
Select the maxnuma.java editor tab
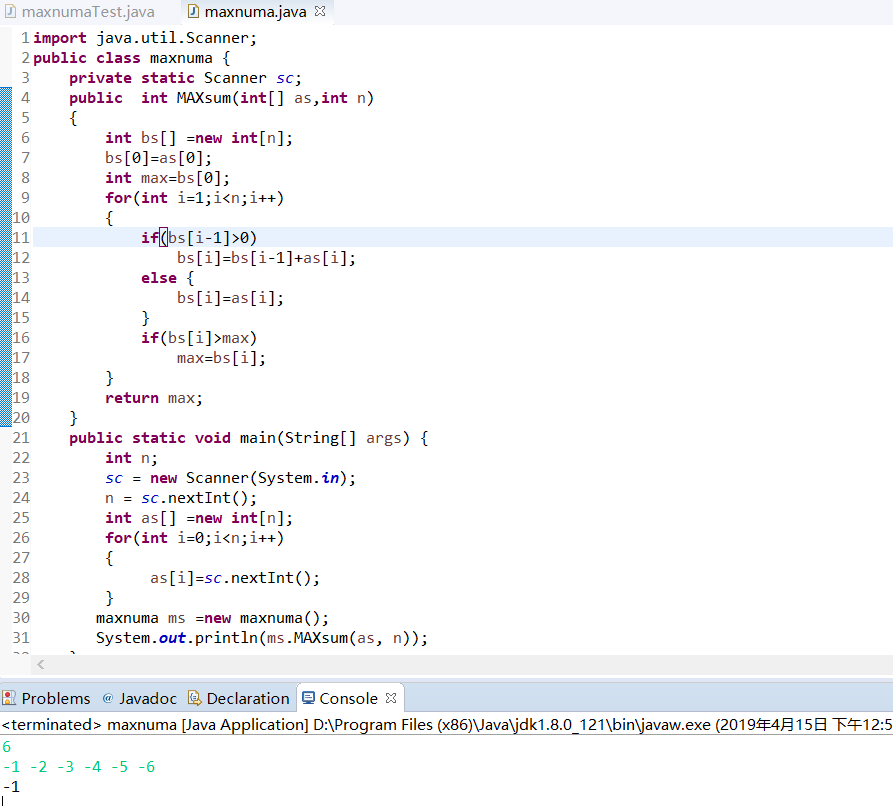255,12
